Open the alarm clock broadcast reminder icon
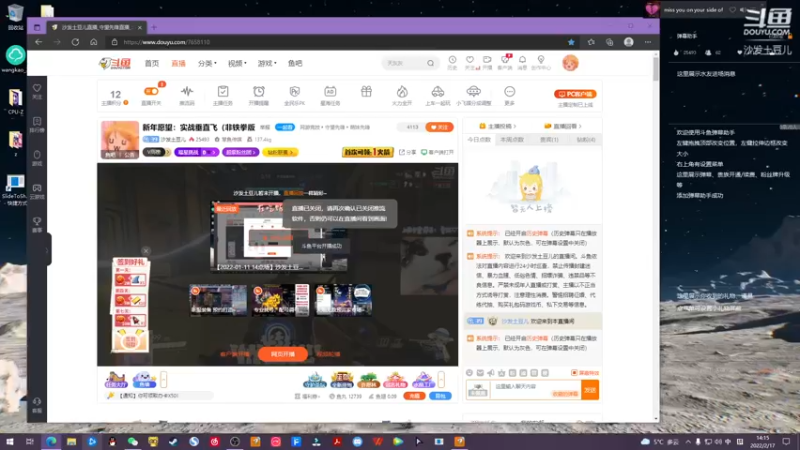 point(259,91)
